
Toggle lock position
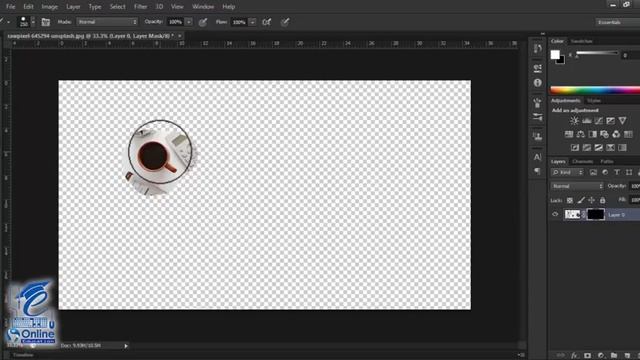click(x=591, y=200)
